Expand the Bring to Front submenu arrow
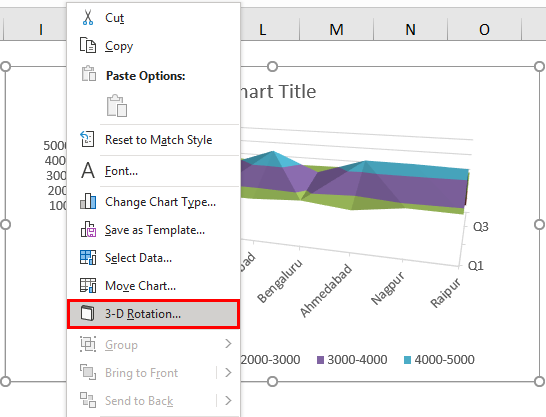Viewport: 546px width, 417px height. (x=228, y=372)
